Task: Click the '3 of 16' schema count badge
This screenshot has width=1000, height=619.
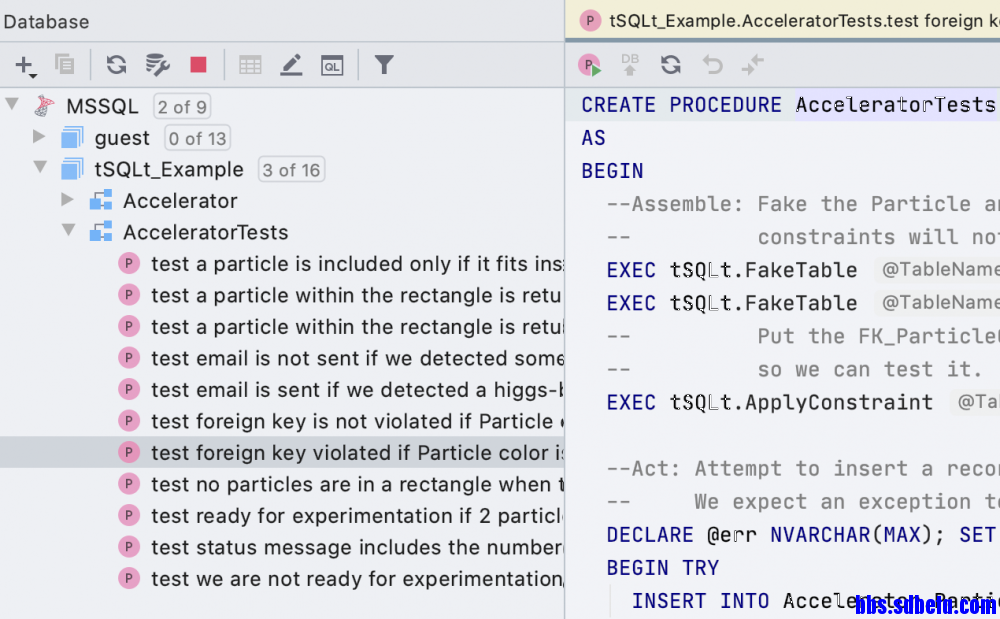Action: click(291, 170)
